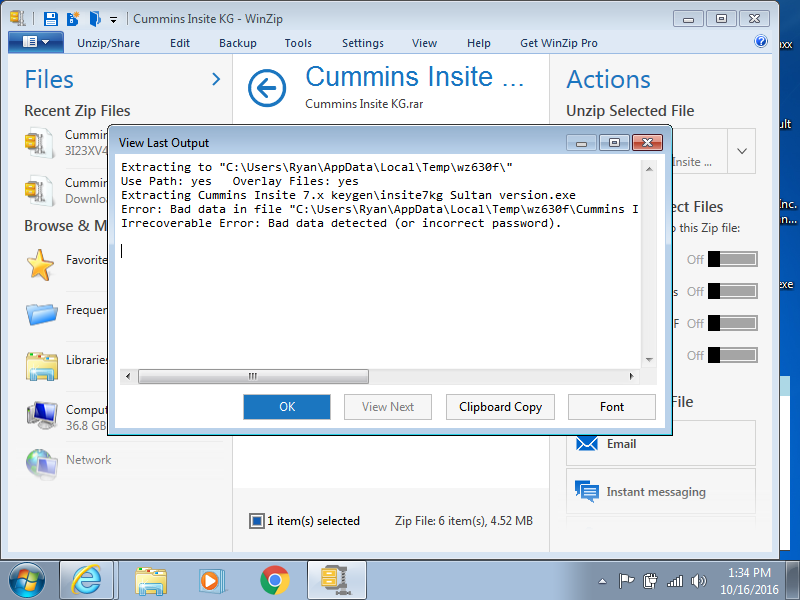Screen dimensions: 800x600
Task: Toggle the items selected checkbox in status bar
Action: 257,521
